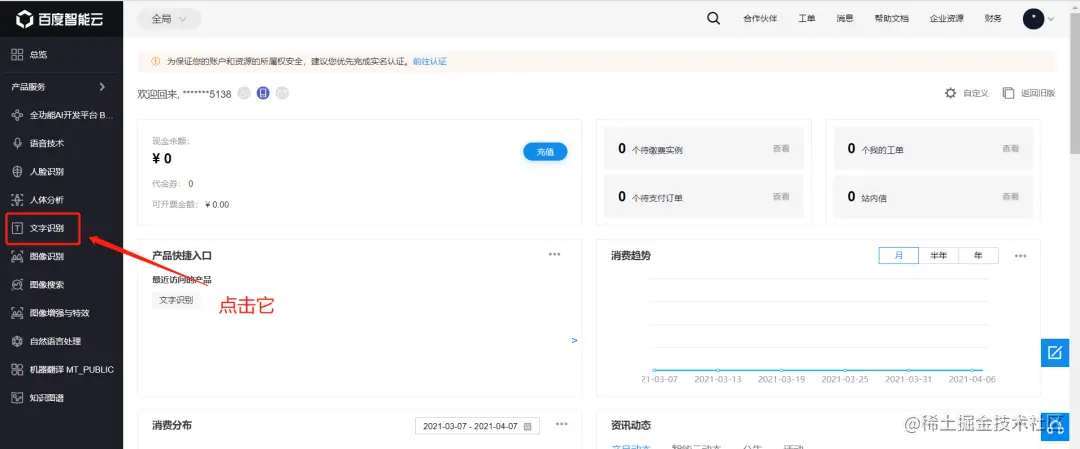This screenshot has height=449, width=1080.
Task: Select the 知识图谱 sidebar icon
Action: [x=18, y=397]
